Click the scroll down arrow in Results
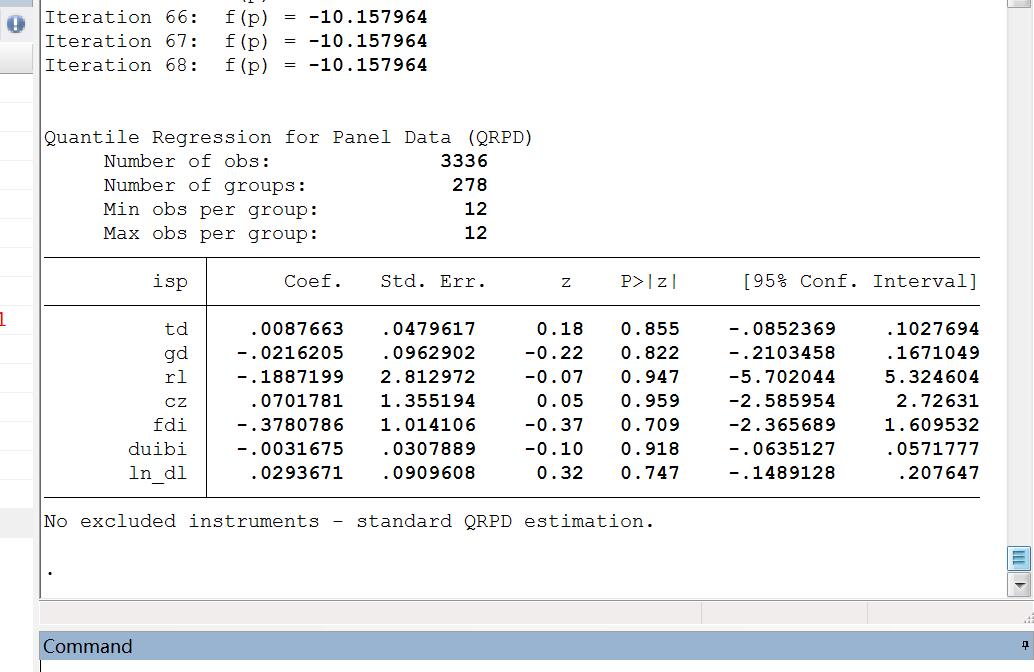Image resolution: width=1034 pixels, height=672 pixels. pyautogui.click(x=1019, y=584)
